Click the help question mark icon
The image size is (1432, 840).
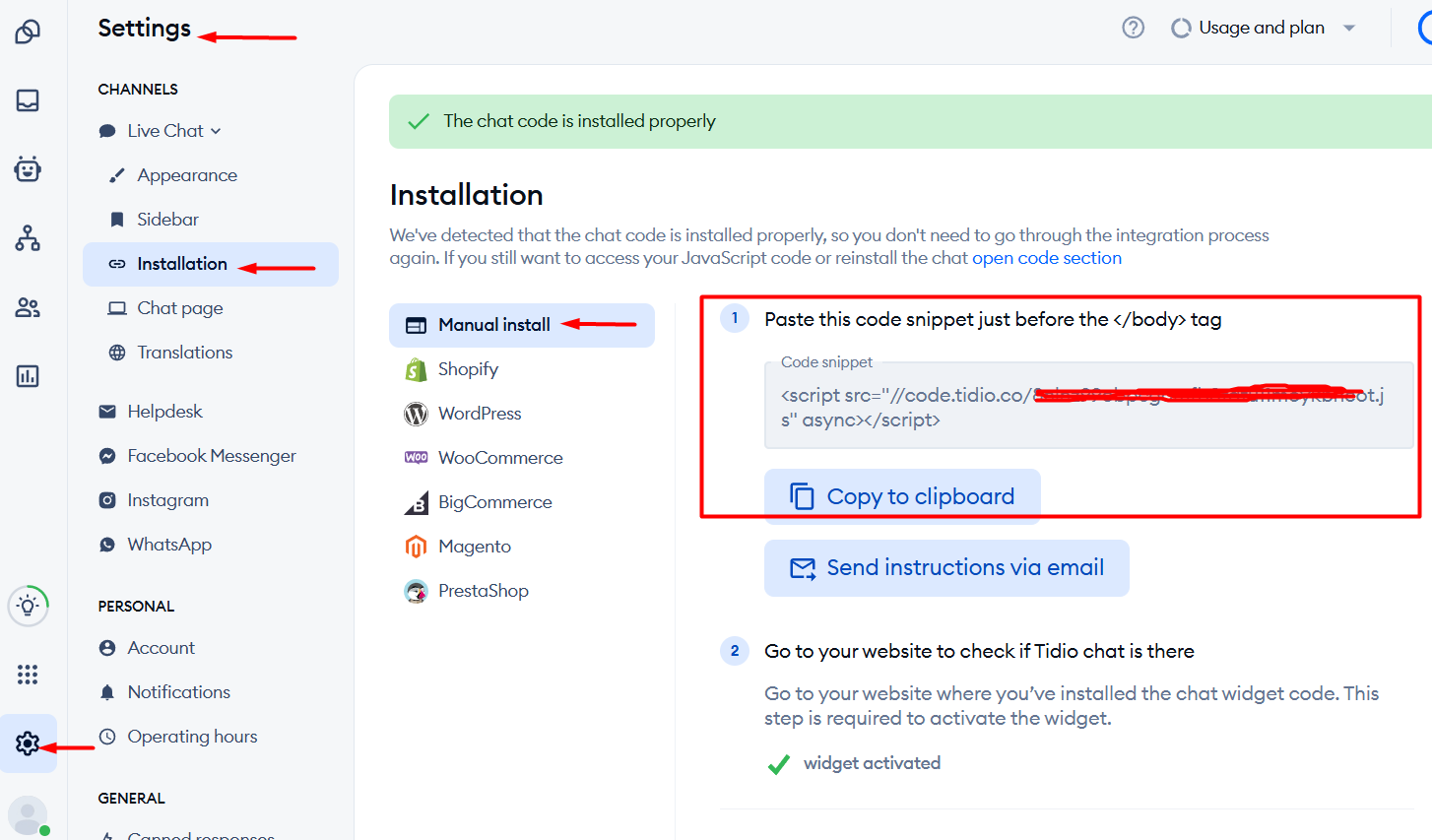[1133, 28]
